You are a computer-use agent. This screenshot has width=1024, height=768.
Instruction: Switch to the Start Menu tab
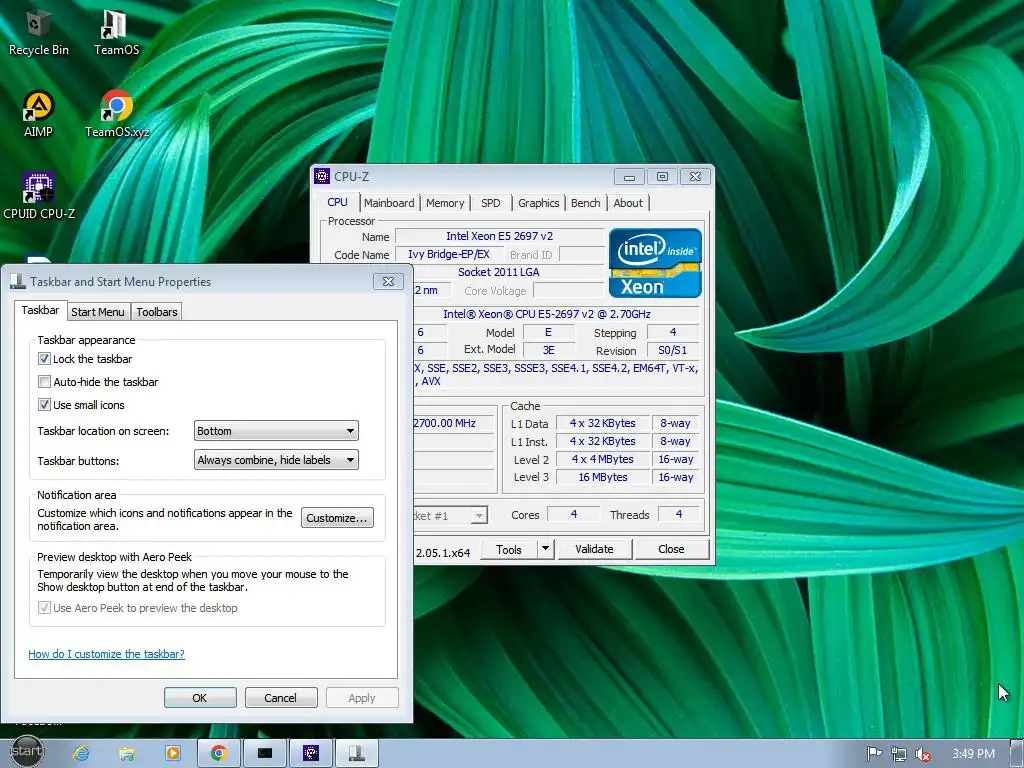[97, 312]
